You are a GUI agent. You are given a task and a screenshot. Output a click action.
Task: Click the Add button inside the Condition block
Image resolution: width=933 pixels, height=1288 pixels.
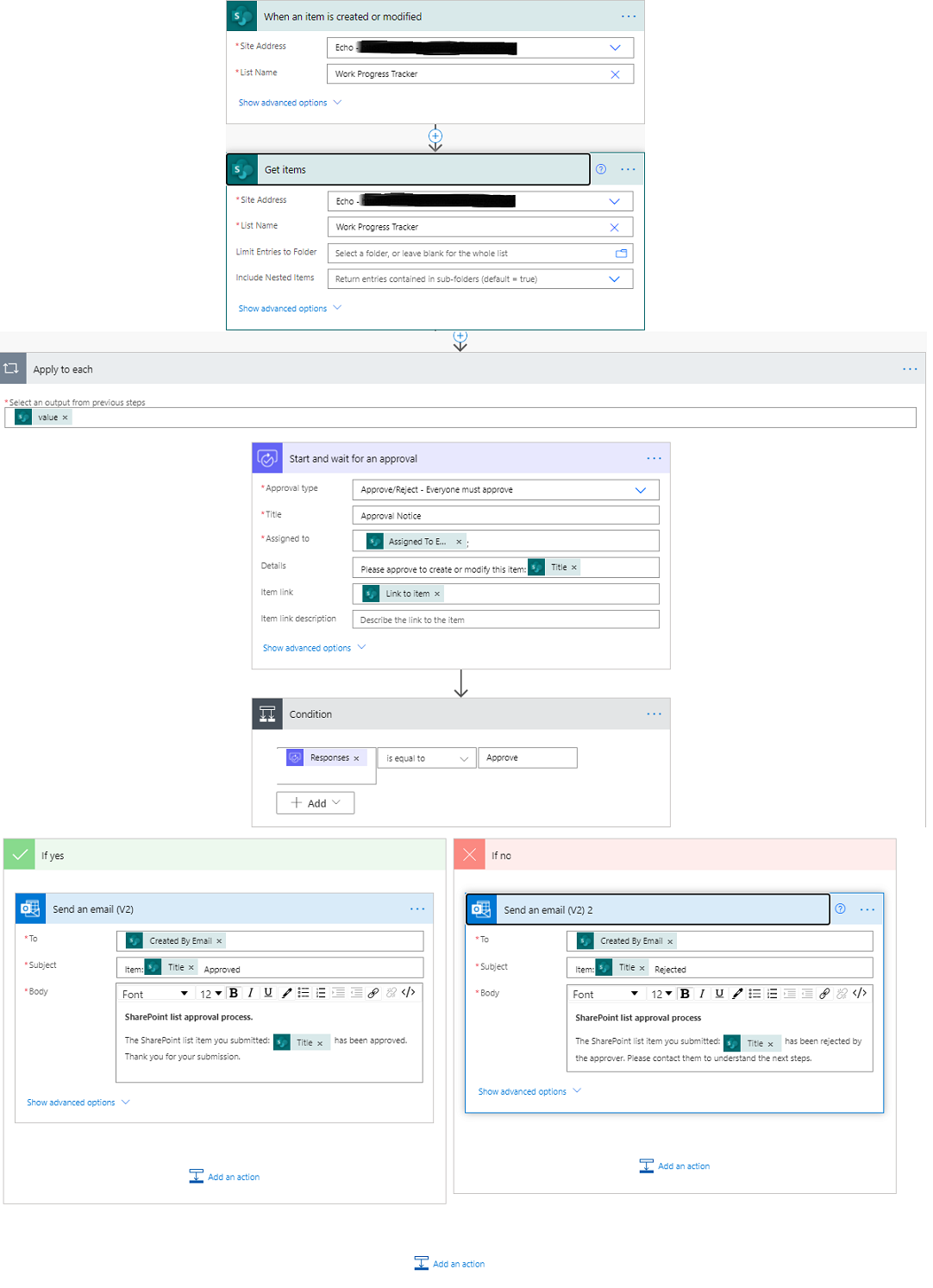coord(315,802)
